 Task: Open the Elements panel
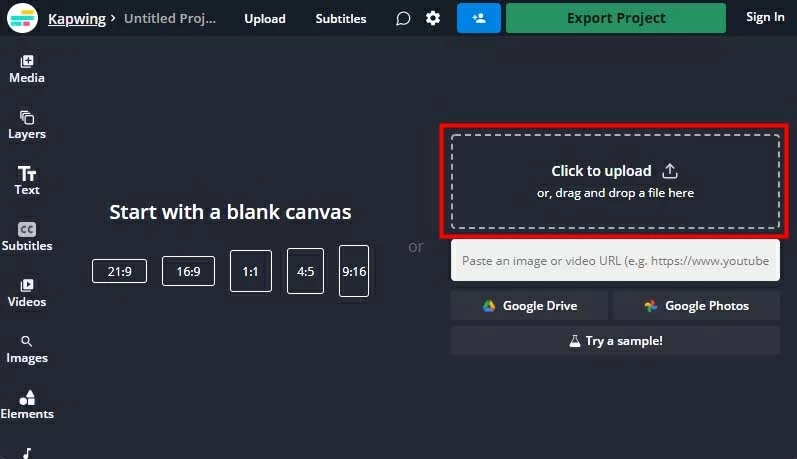pyautogui.click(x=27, y=405)
